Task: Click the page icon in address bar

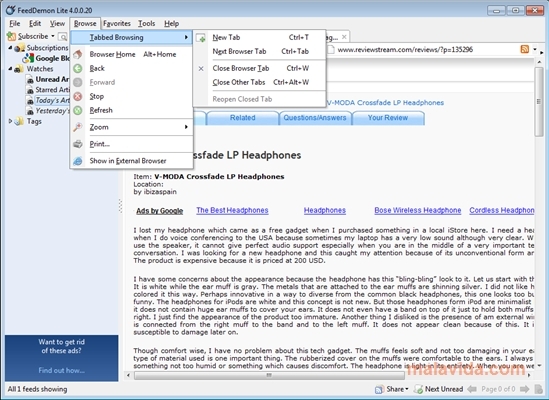Action: coord(331,49)
